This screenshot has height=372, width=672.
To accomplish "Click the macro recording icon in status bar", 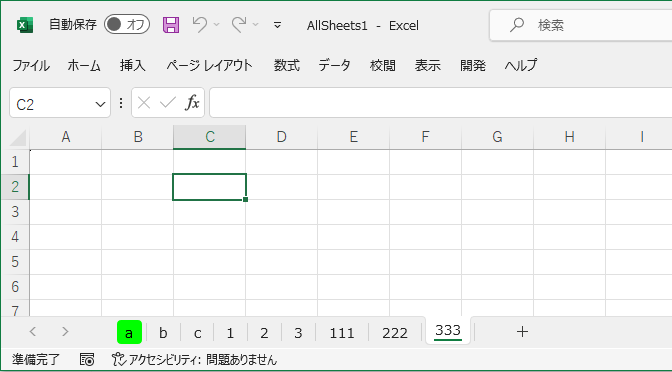I will click(87, 360).
